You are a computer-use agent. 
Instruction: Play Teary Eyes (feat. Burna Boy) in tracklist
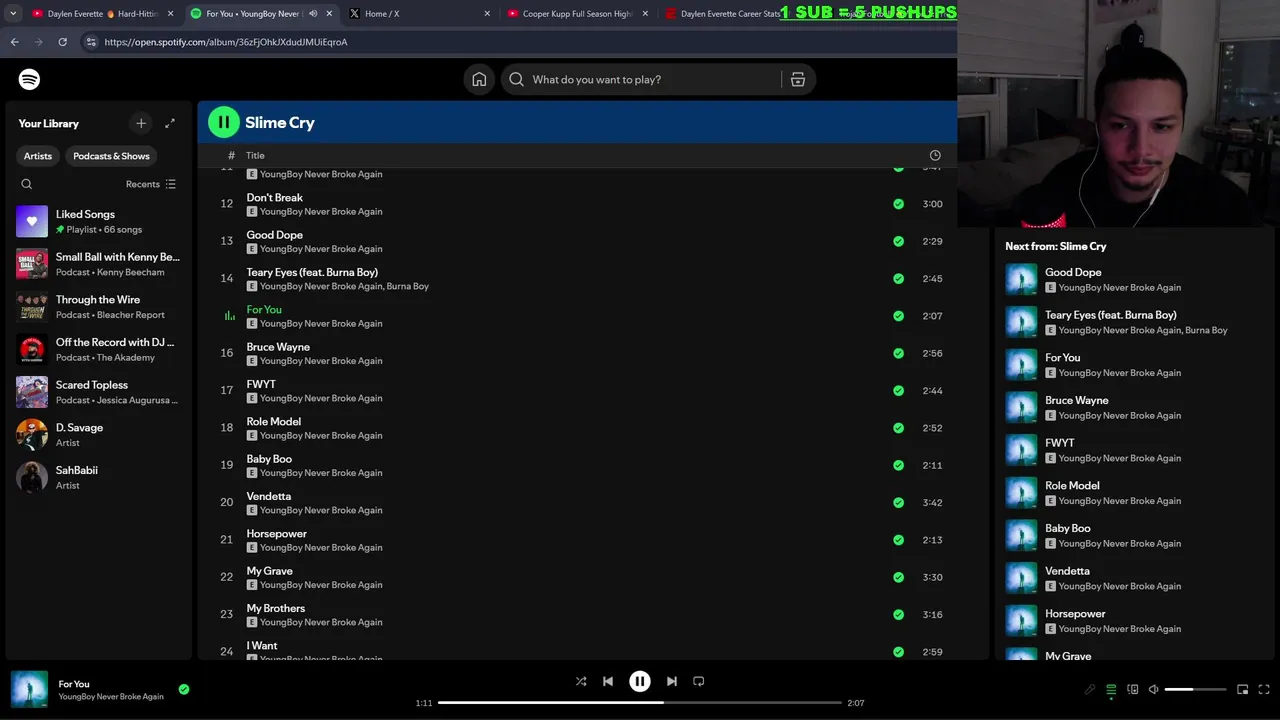[x=312, y=272]
